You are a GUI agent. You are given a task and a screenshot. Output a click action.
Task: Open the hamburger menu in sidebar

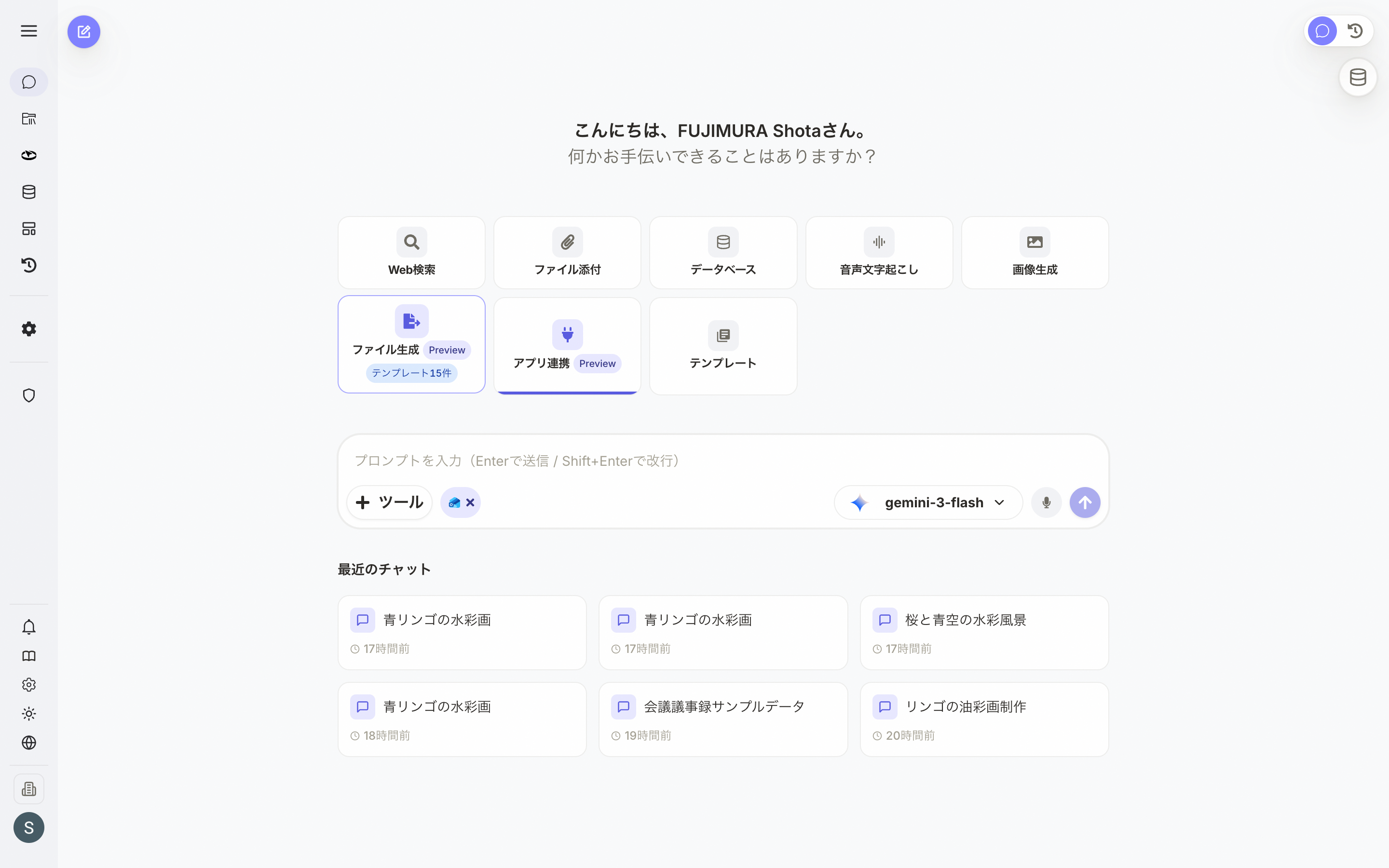[29, 31]
